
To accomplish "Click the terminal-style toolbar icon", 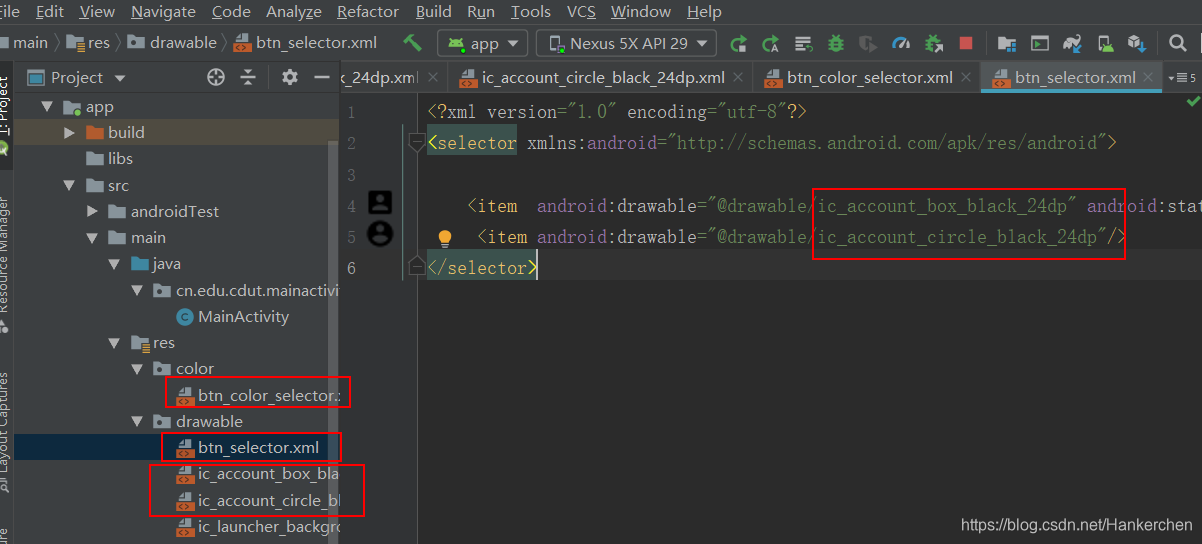I will pyautogui.click(x=1040, y=43).
